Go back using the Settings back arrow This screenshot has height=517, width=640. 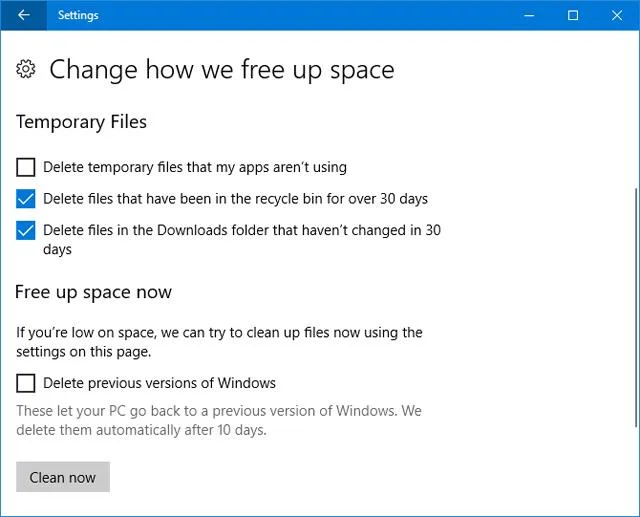(24, 15)
